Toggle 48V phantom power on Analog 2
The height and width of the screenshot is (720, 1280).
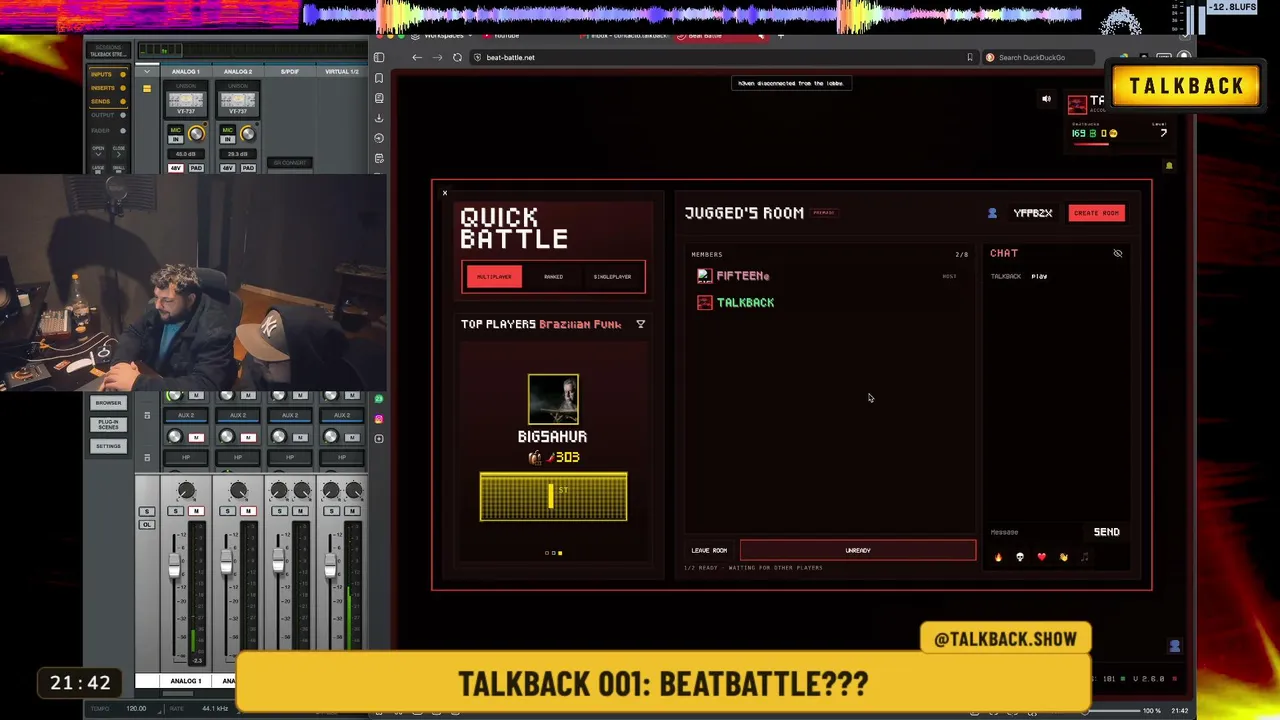coord(228,168)
